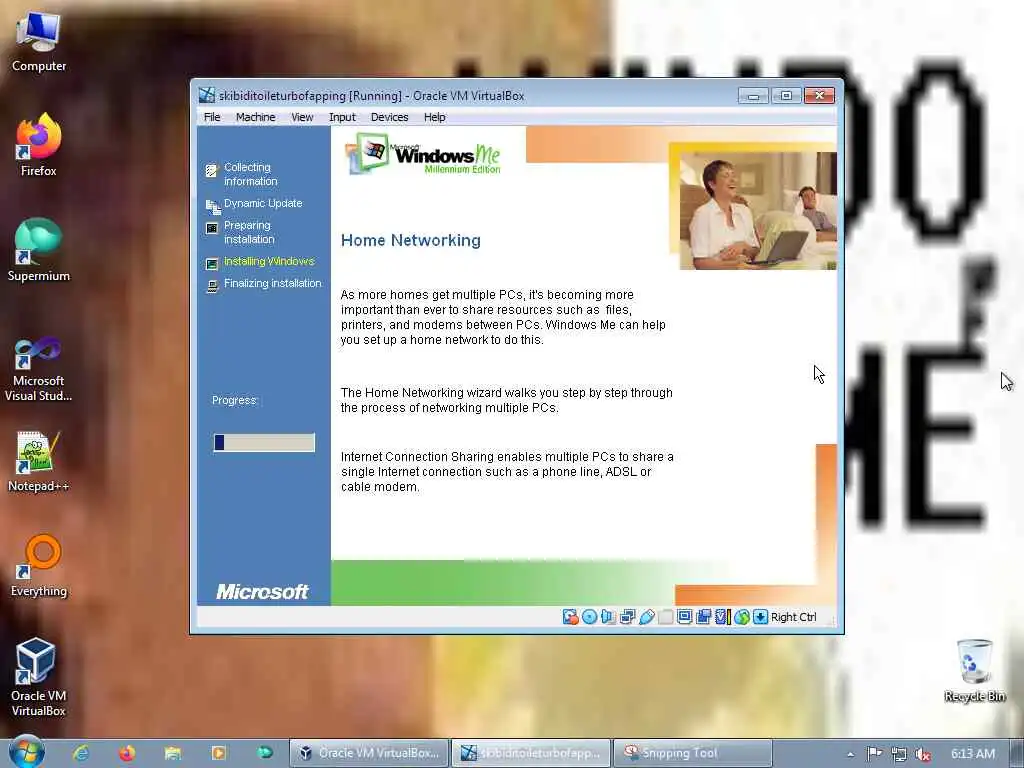
Task: Launch Internet Explorer from the taskbar
Action: (81, 753)
